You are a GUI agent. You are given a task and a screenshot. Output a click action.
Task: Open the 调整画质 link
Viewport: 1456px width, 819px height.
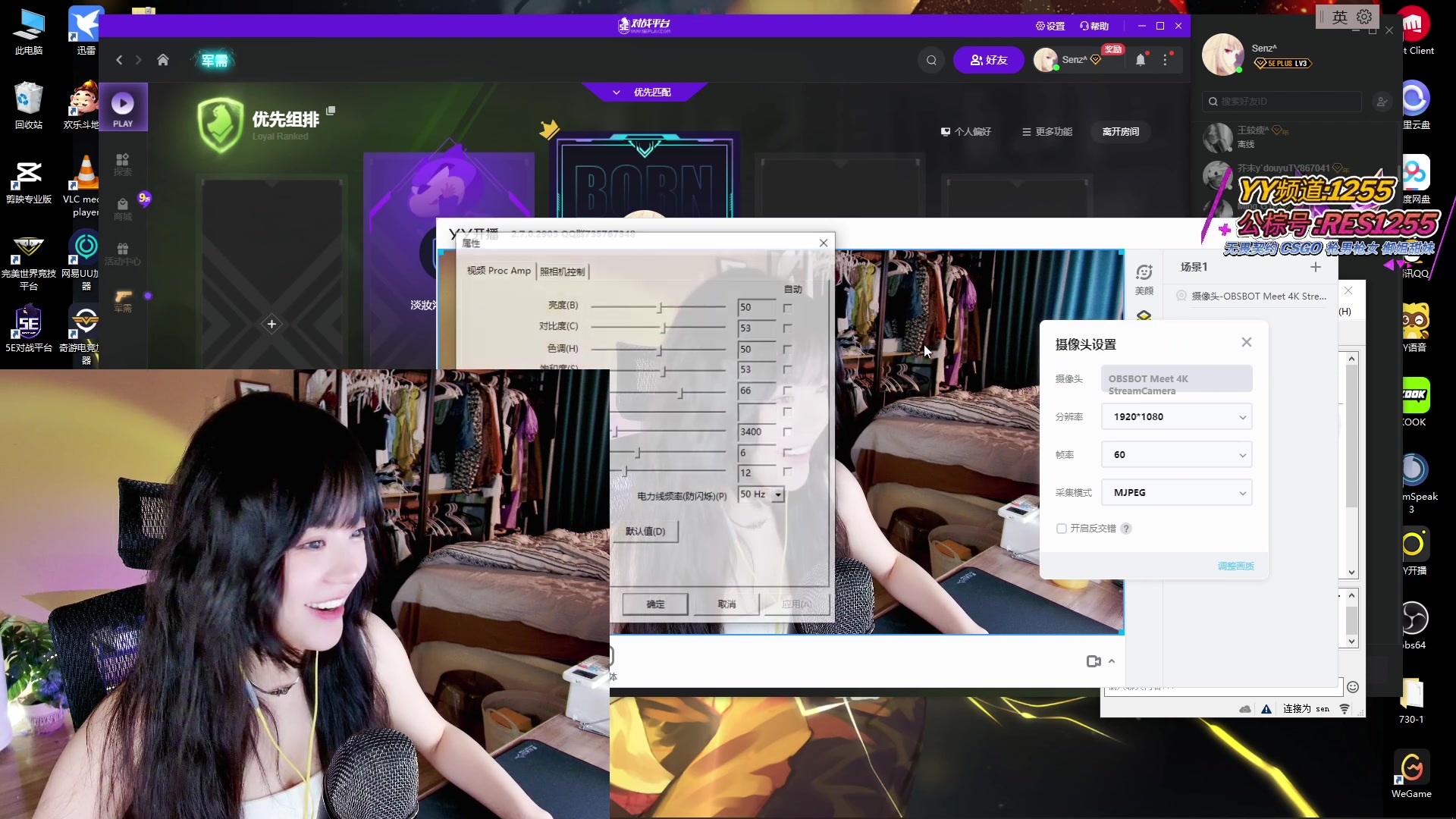(x=1235, y=566)
